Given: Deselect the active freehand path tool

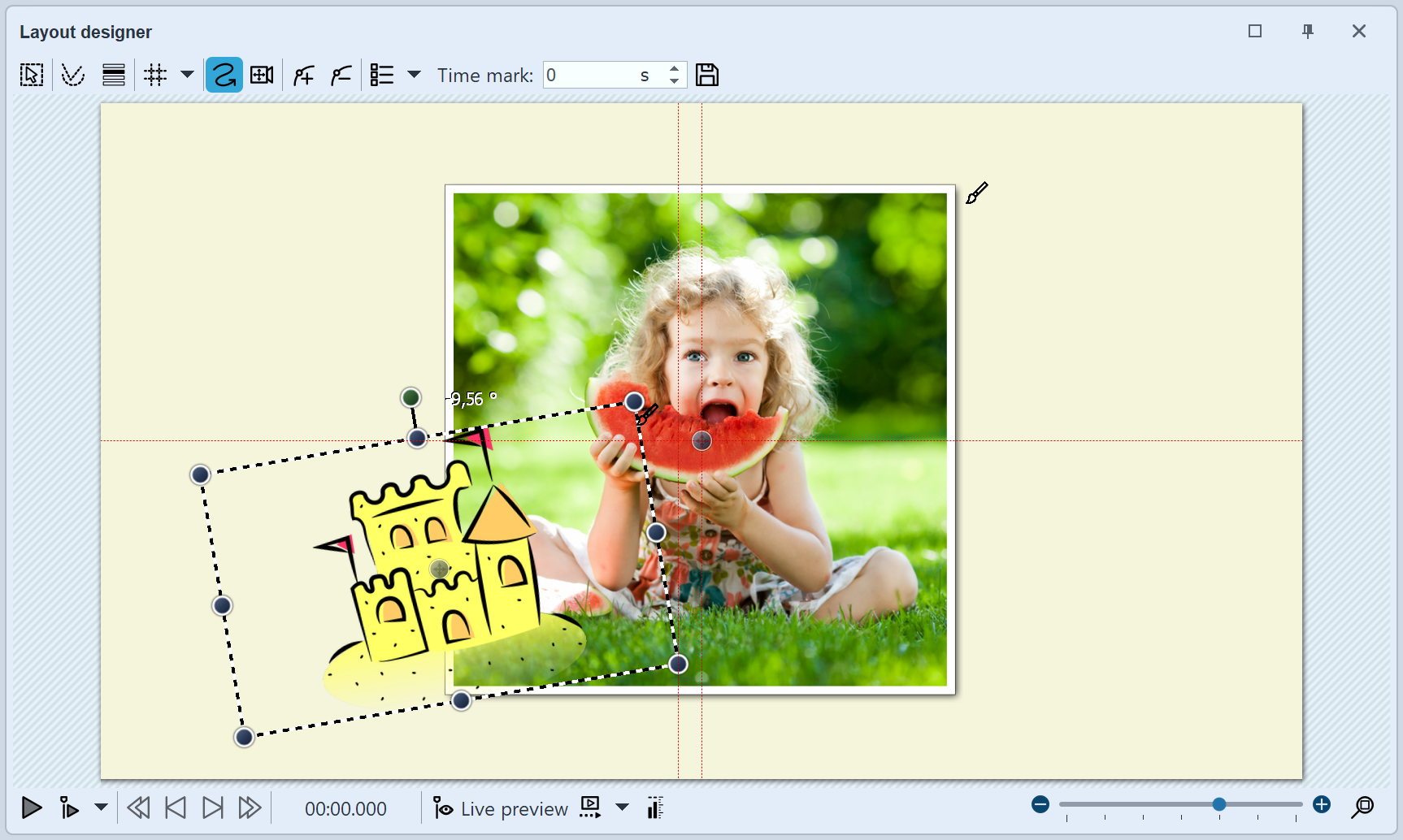Looking at the screenshot, I should (x=224, y=74).
